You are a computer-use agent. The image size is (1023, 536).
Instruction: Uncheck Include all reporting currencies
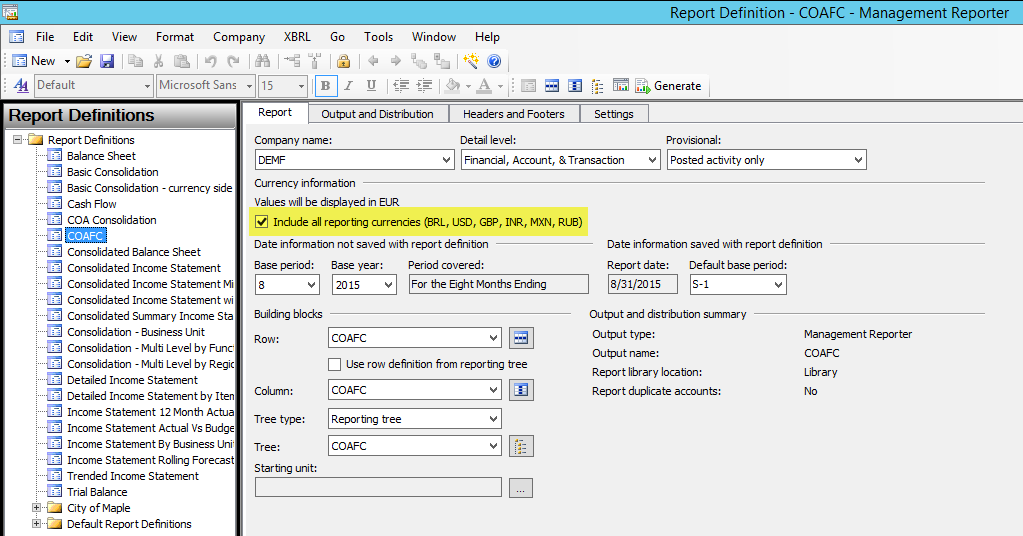(x=262, y=221)
